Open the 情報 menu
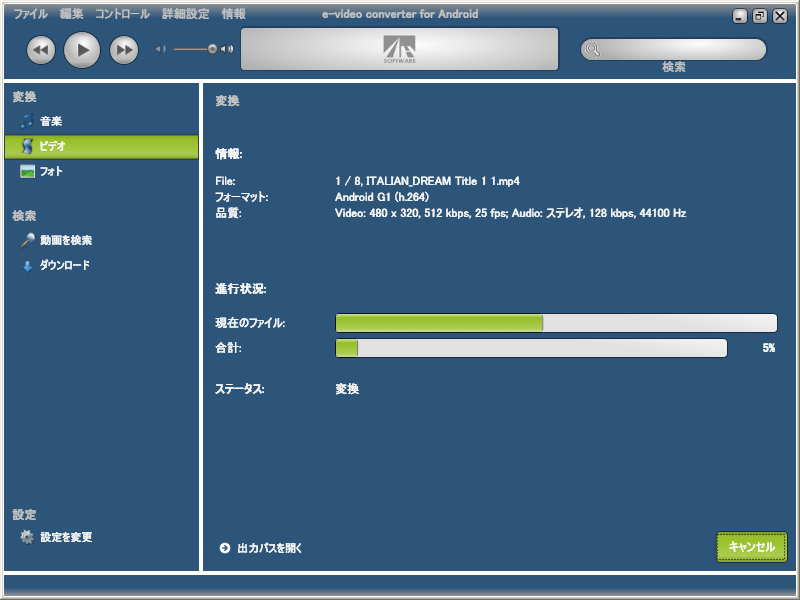Viewport: 800px width, 600px height. (234, 14)
